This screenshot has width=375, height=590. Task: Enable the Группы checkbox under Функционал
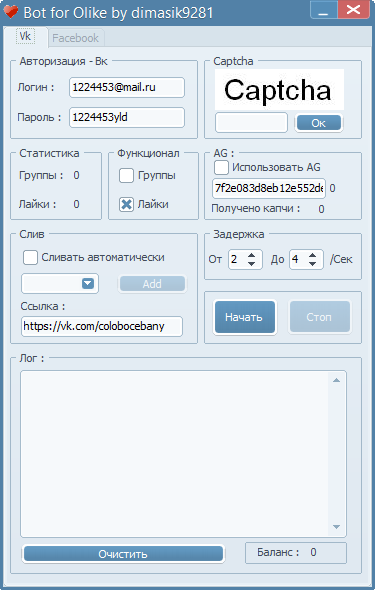[x=126, y=175]
